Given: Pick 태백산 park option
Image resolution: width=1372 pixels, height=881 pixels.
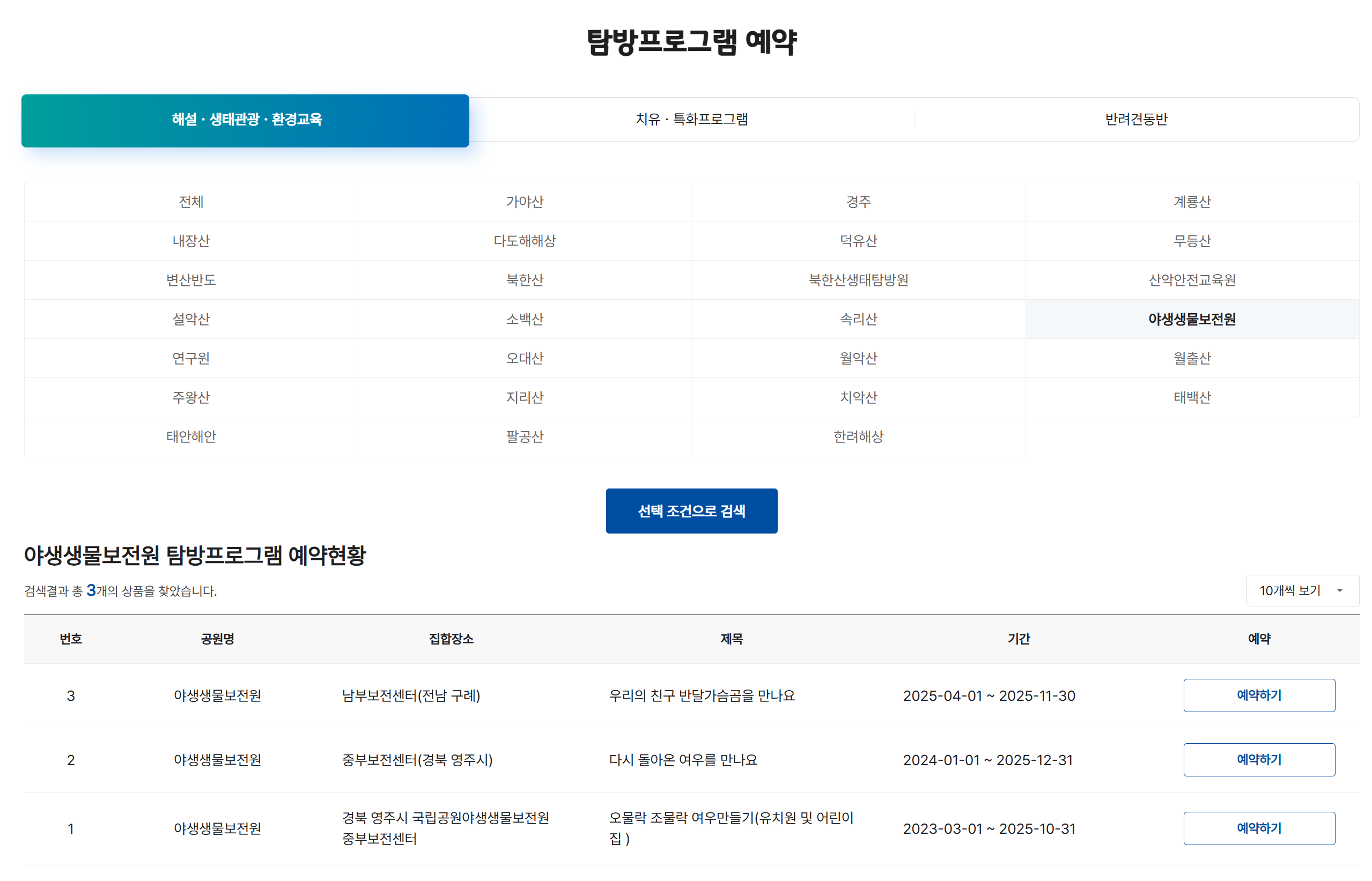Looking at the screenshot, I should pos(1192,397).
